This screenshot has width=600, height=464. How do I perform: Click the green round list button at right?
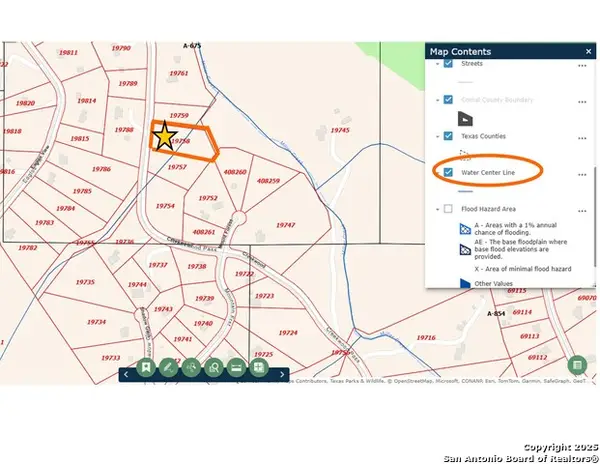(x=577, y=366)
